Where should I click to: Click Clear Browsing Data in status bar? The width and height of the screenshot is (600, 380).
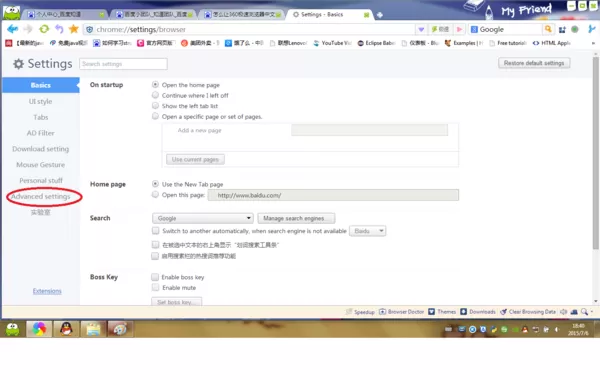point(528,312)
